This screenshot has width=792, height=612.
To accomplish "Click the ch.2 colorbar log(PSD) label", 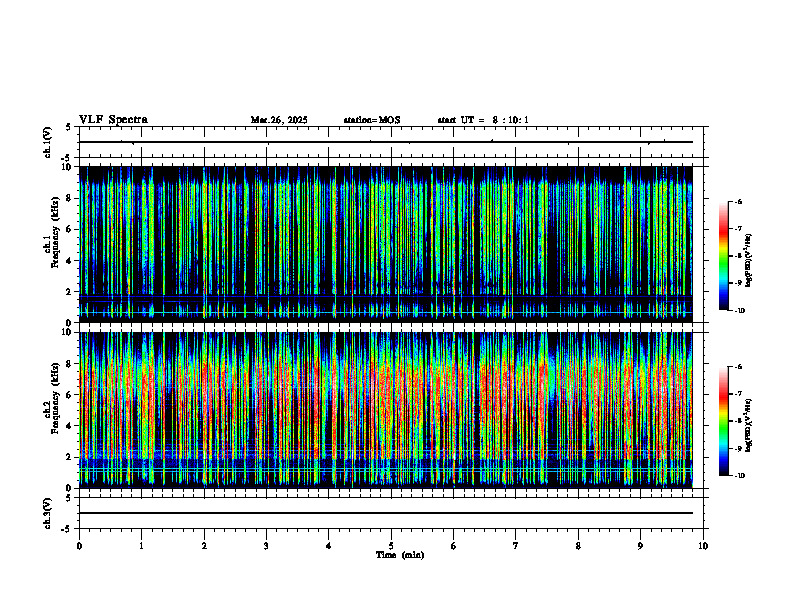I will pyautogui.click(x=749, y=425).
